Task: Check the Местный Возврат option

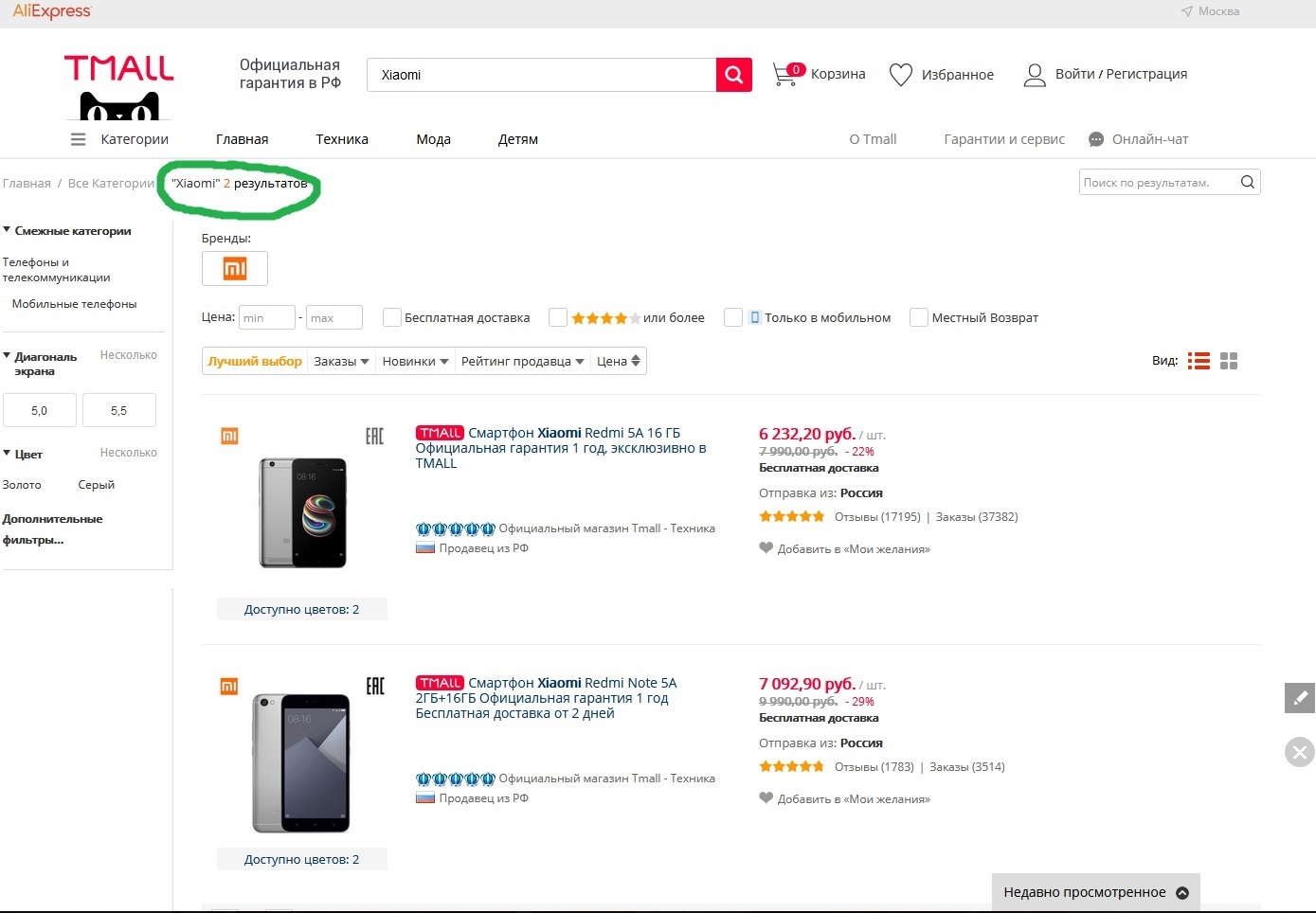Action: coord(918,318)
